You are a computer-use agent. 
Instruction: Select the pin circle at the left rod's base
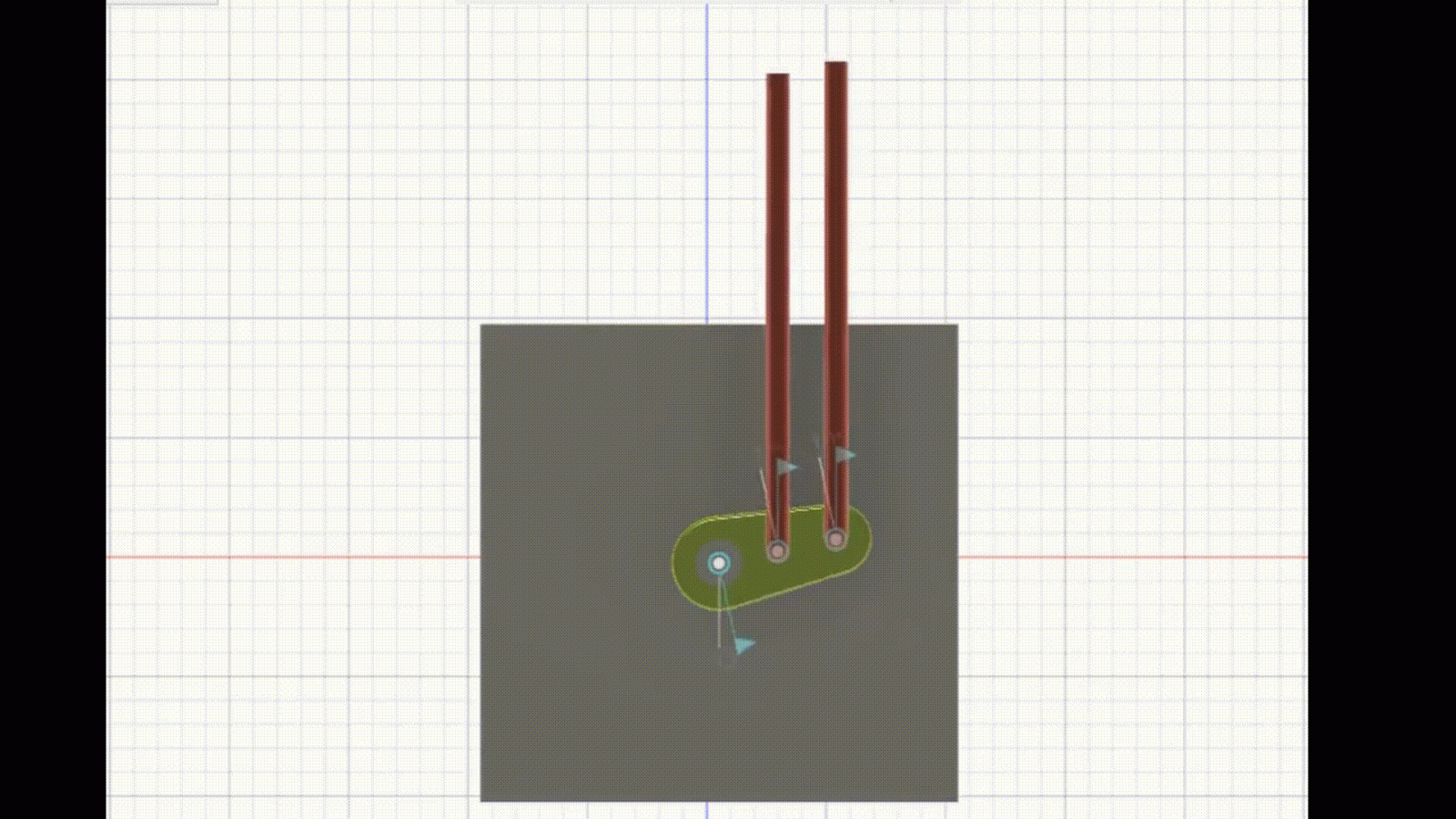[777, 551]
